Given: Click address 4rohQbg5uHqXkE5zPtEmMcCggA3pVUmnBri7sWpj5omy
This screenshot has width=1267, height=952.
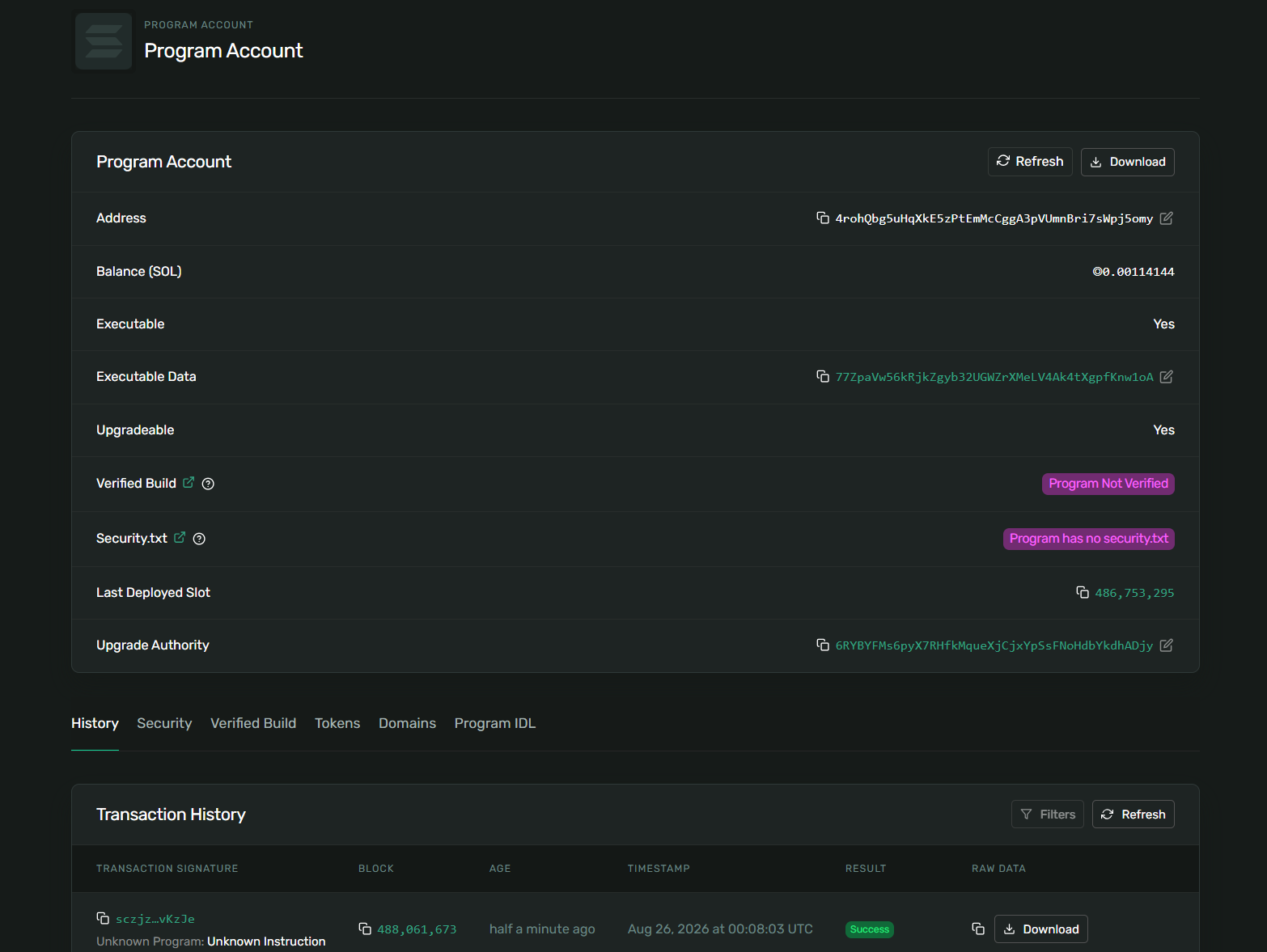Looking at the screenshot, I should (x=994, y=218).
